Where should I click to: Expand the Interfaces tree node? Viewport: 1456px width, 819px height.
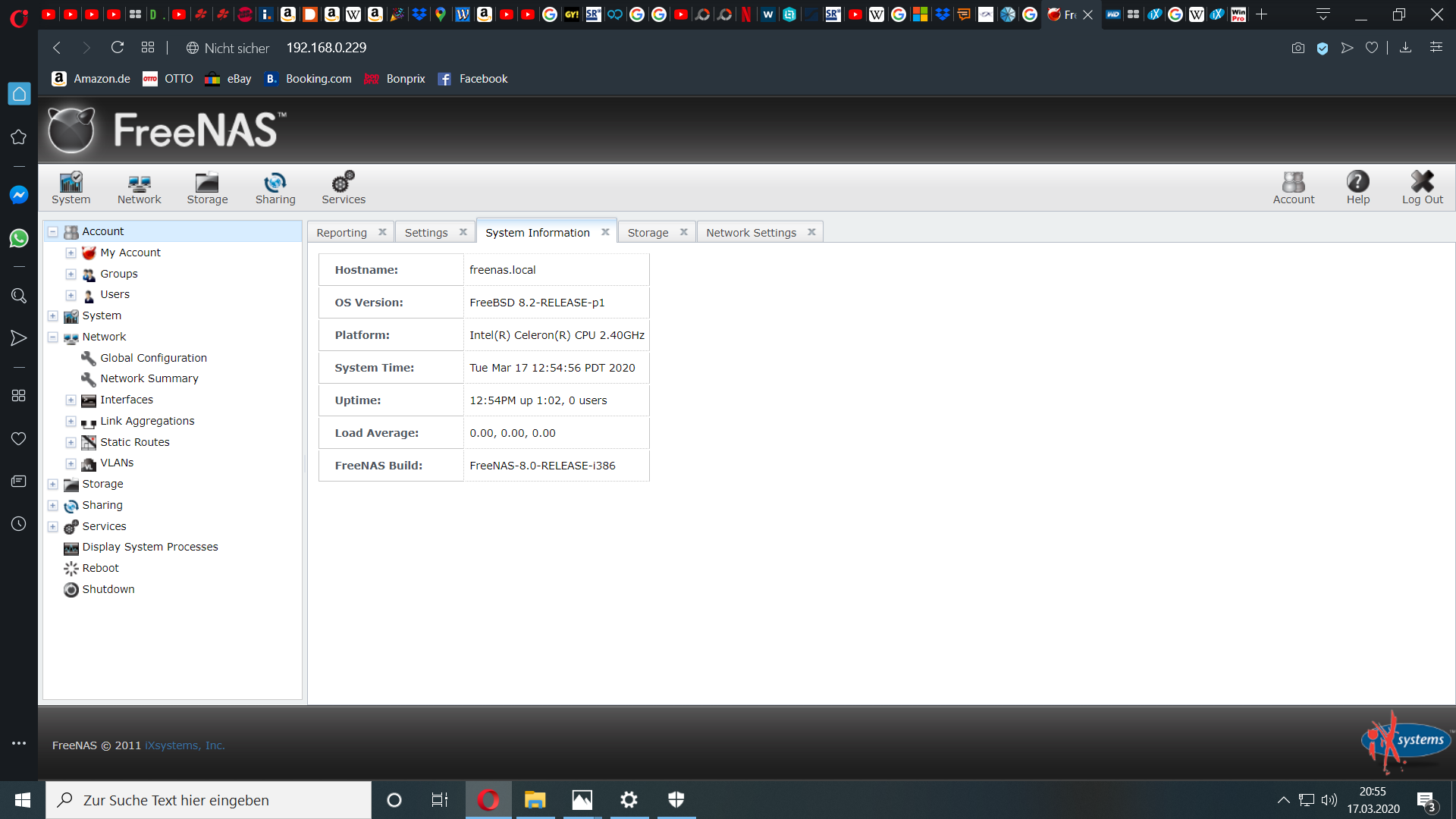click(x=71, y=400)
